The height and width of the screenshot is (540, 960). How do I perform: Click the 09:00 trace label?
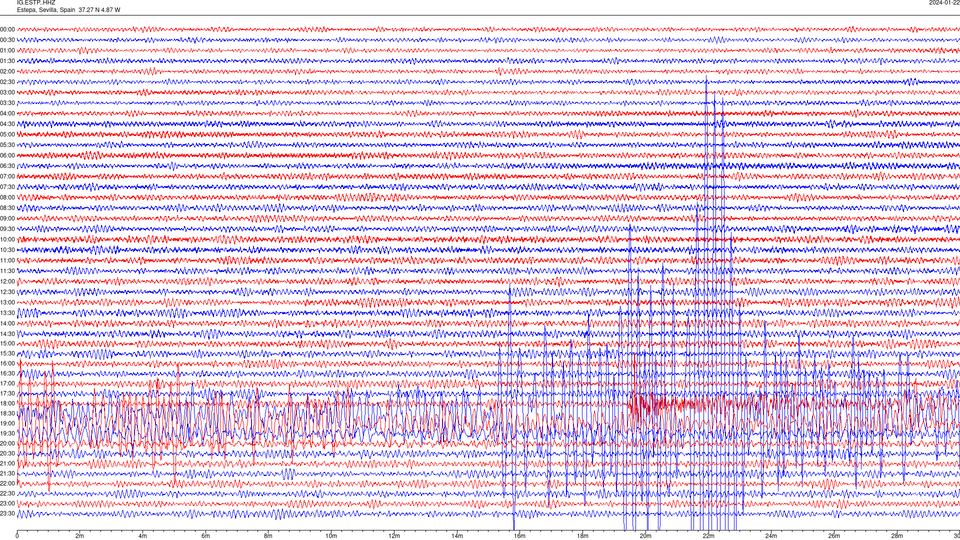(7, 219)
